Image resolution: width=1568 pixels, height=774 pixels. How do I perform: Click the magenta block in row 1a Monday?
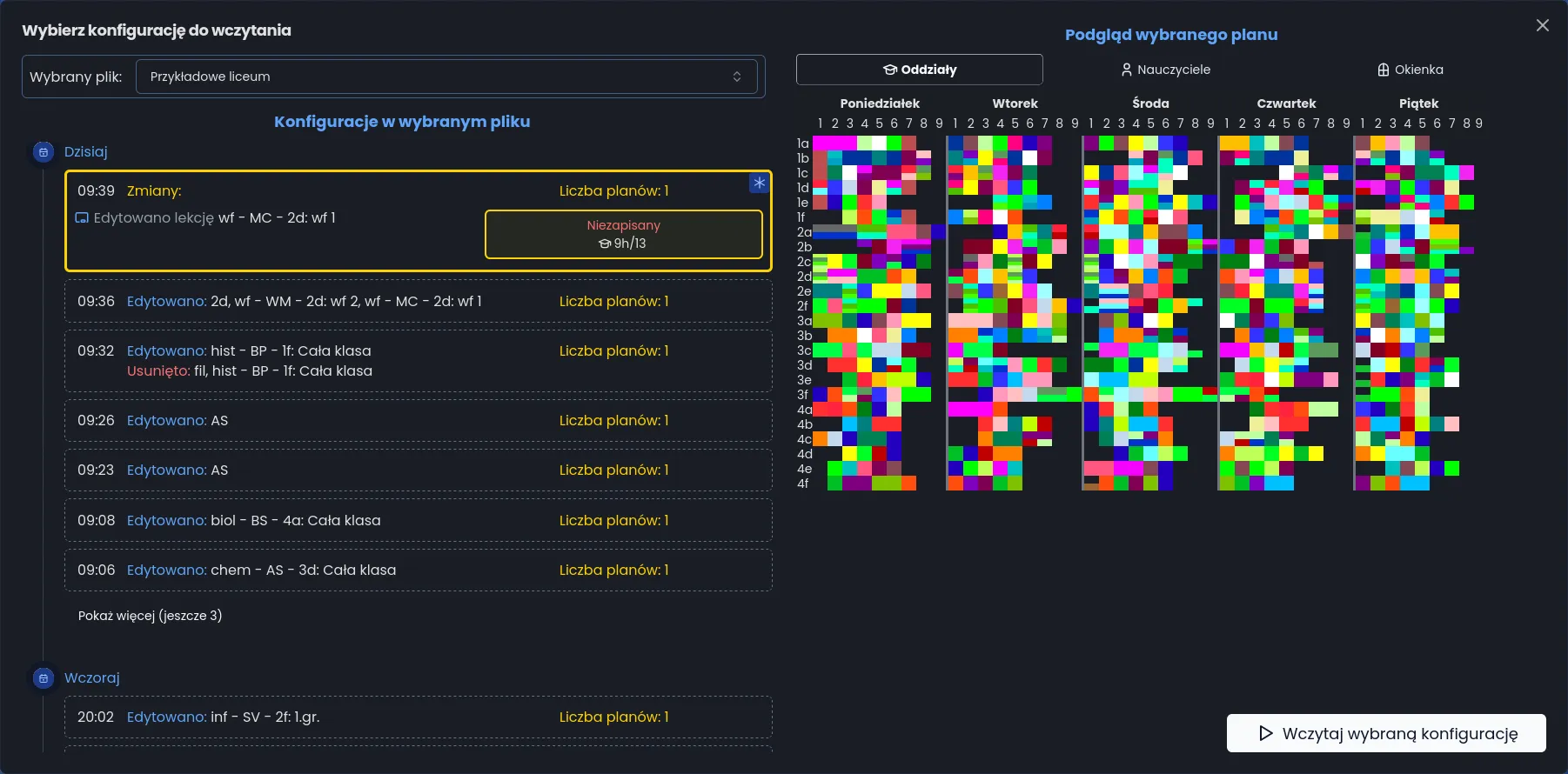(834, 143)
